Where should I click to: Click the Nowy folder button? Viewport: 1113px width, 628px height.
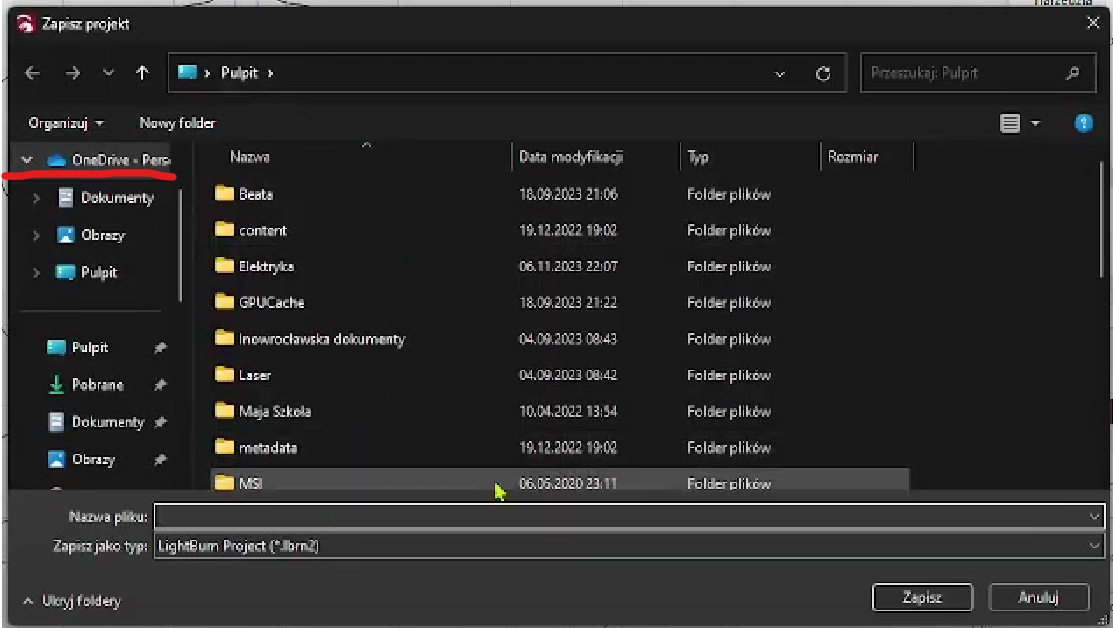pyautogui.click(x=177, y=123)
